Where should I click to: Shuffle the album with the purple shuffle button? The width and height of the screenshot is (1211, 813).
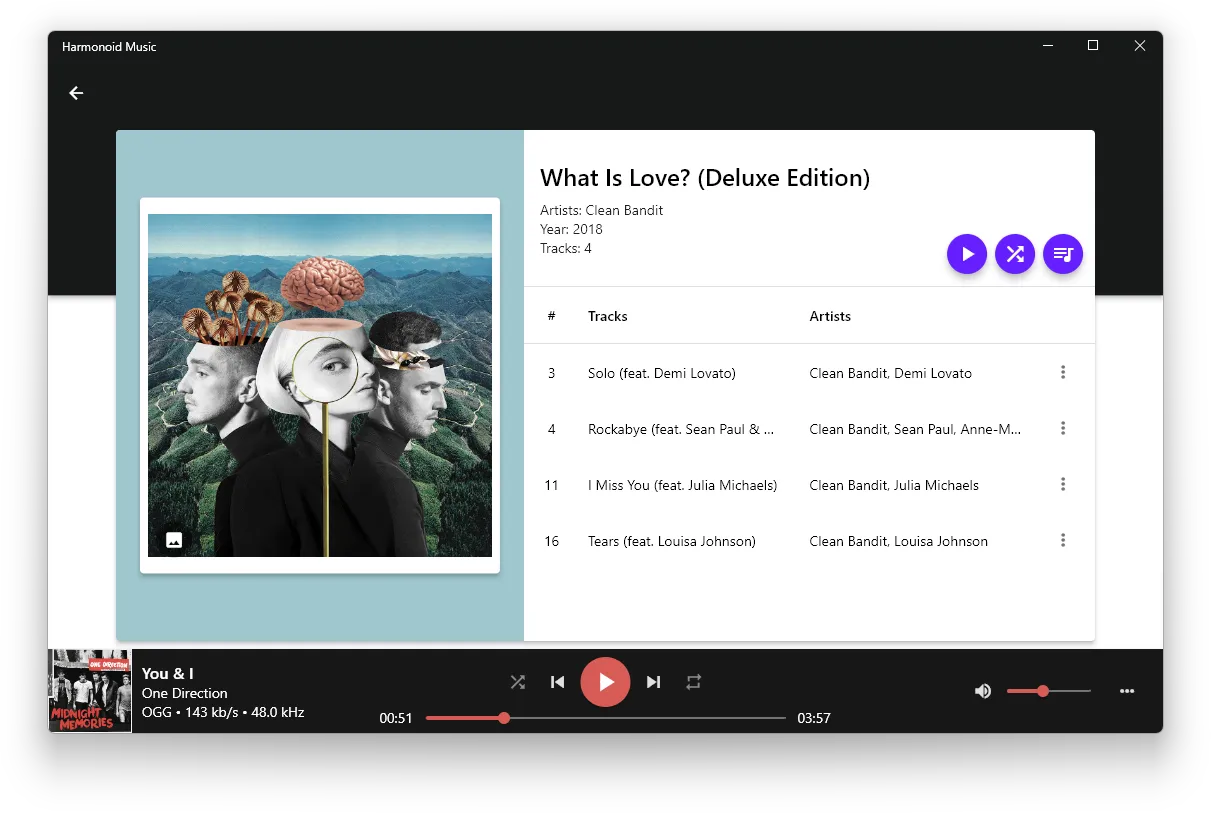coord(1015,254)
